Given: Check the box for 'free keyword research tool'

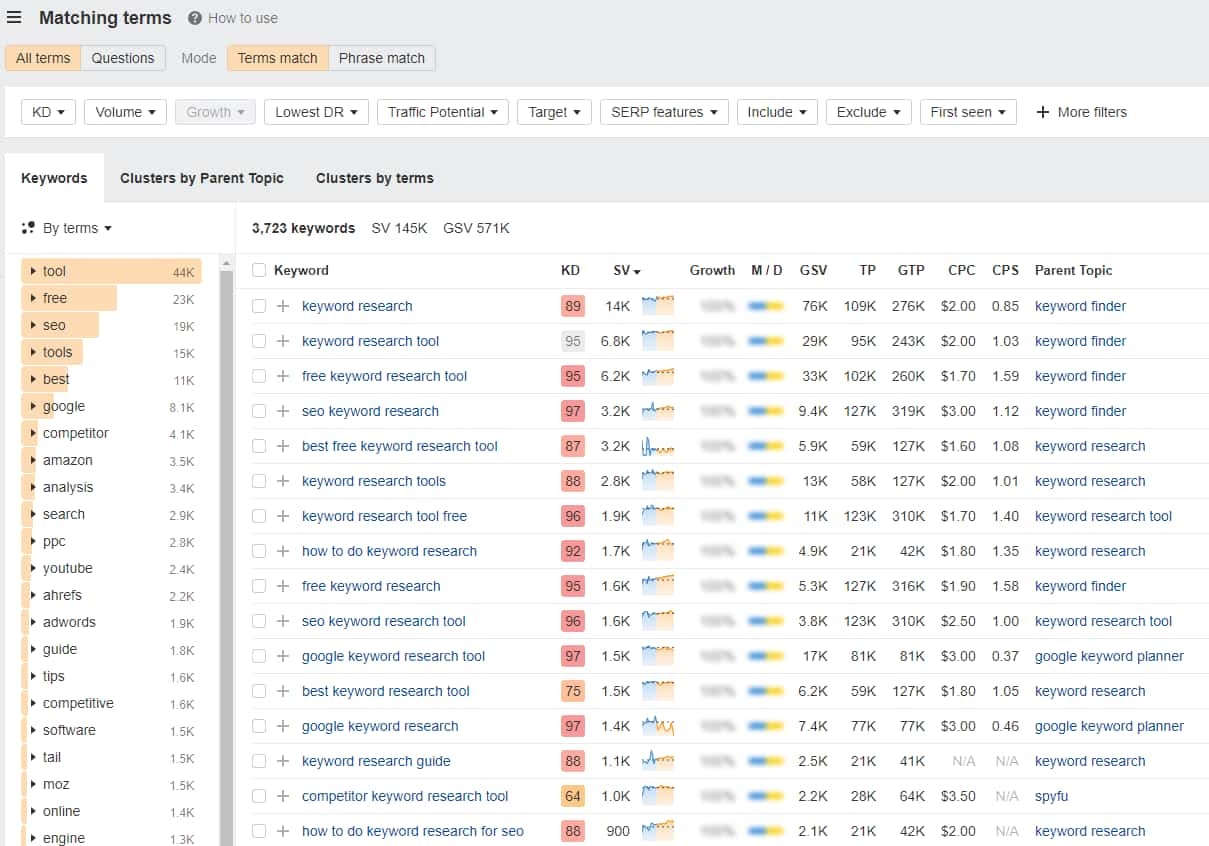Looking at the screenshot, I should coord(259,376).
